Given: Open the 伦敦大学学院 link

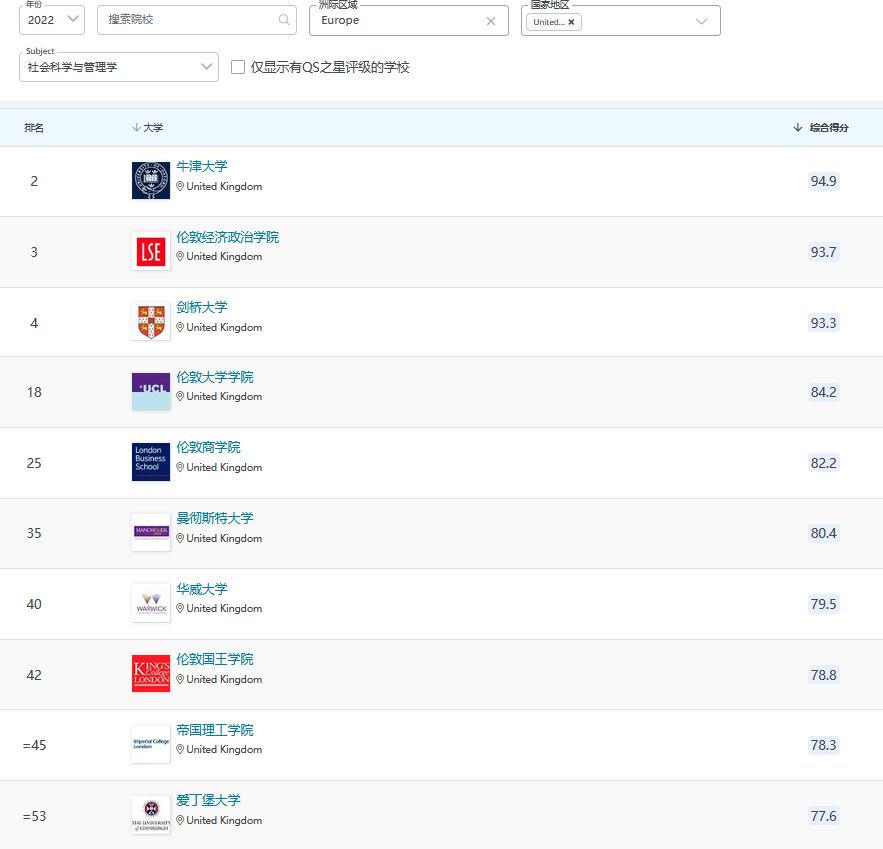Looking at the screenshot, I should coord(215,377).
